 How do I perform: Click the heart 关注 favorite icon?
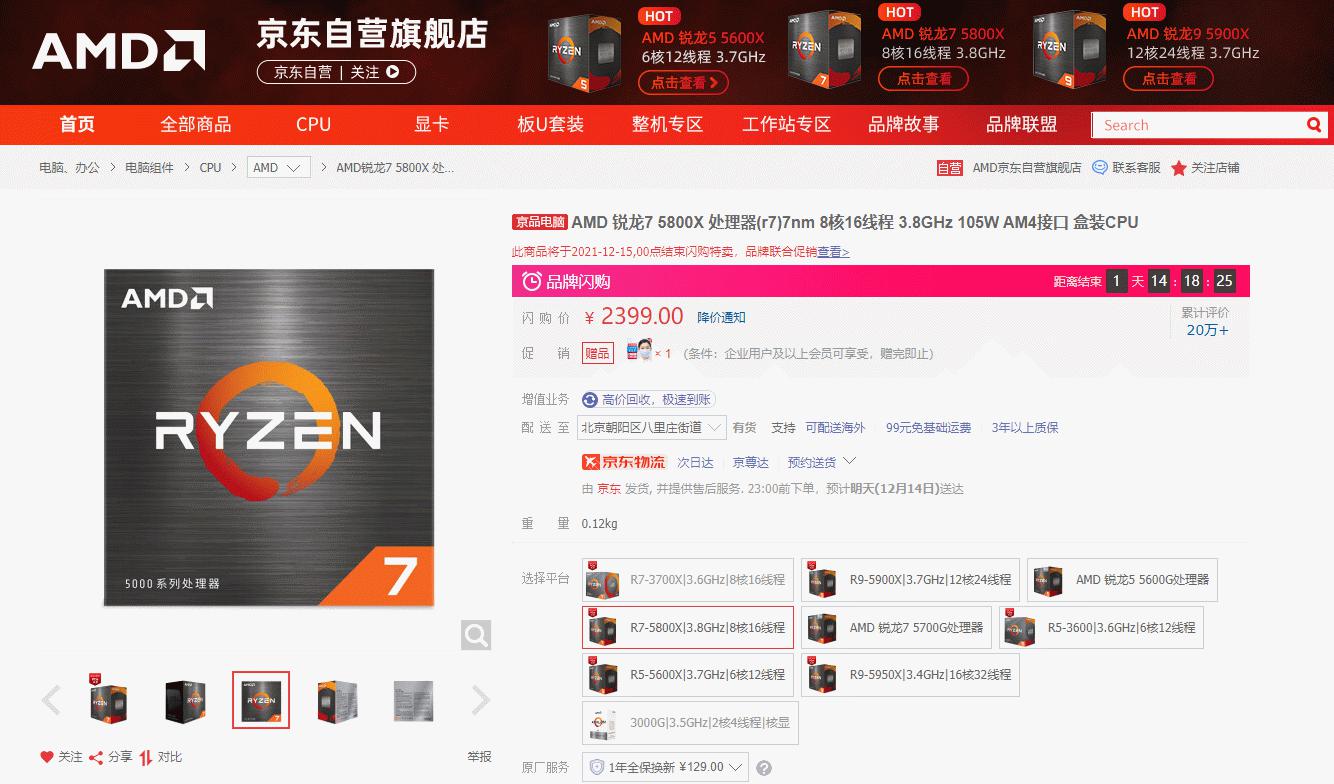46,757
